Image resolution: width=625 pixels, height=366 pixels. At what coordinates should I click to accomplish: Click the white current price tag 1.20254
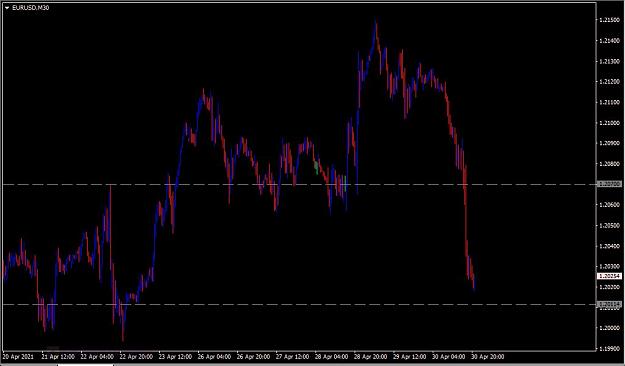tap(609, 276)
